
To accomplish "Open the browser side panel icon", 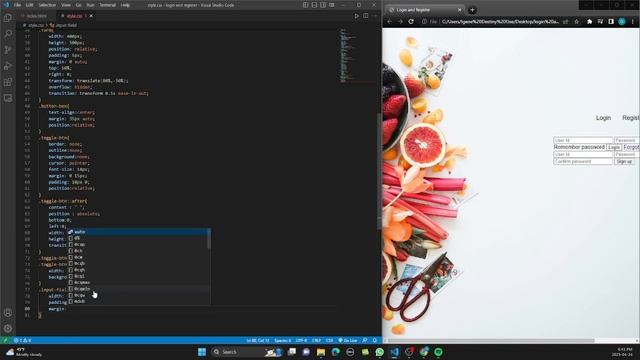I will tap(611, 22).
